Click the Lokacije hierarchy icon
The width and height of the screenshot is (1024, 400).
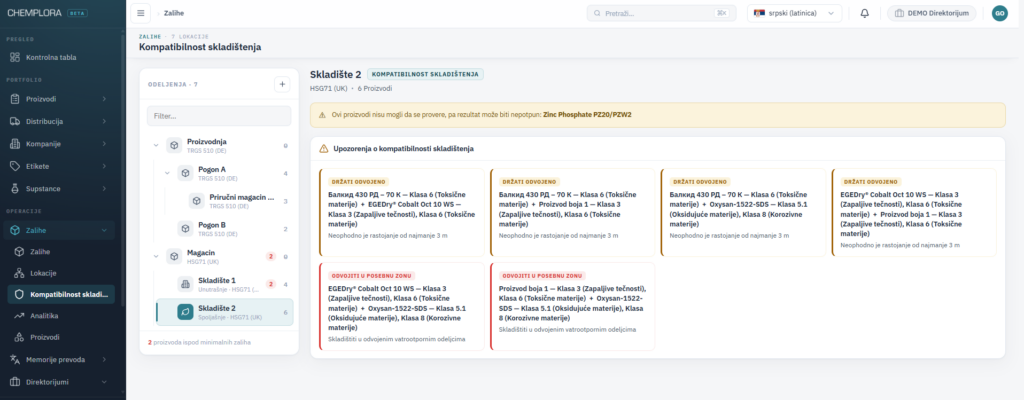[x=19, y=273]
